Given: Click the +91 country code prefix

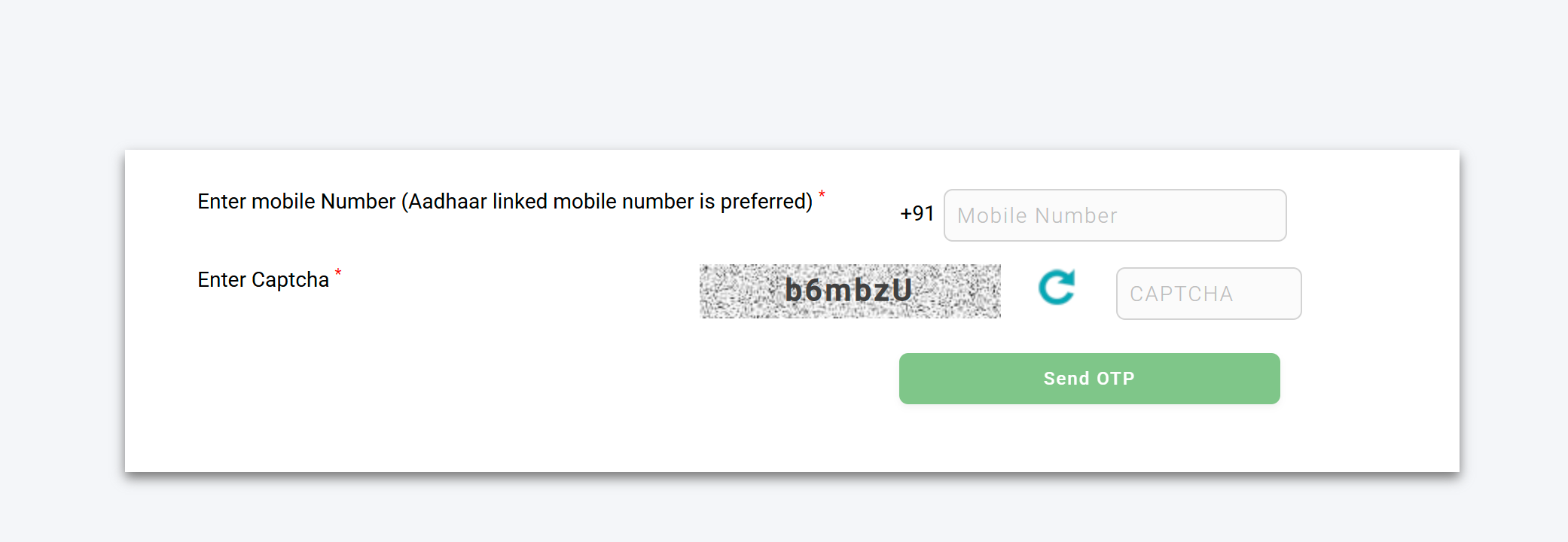Looking at the screenshot, I should [x=916, y=214].
